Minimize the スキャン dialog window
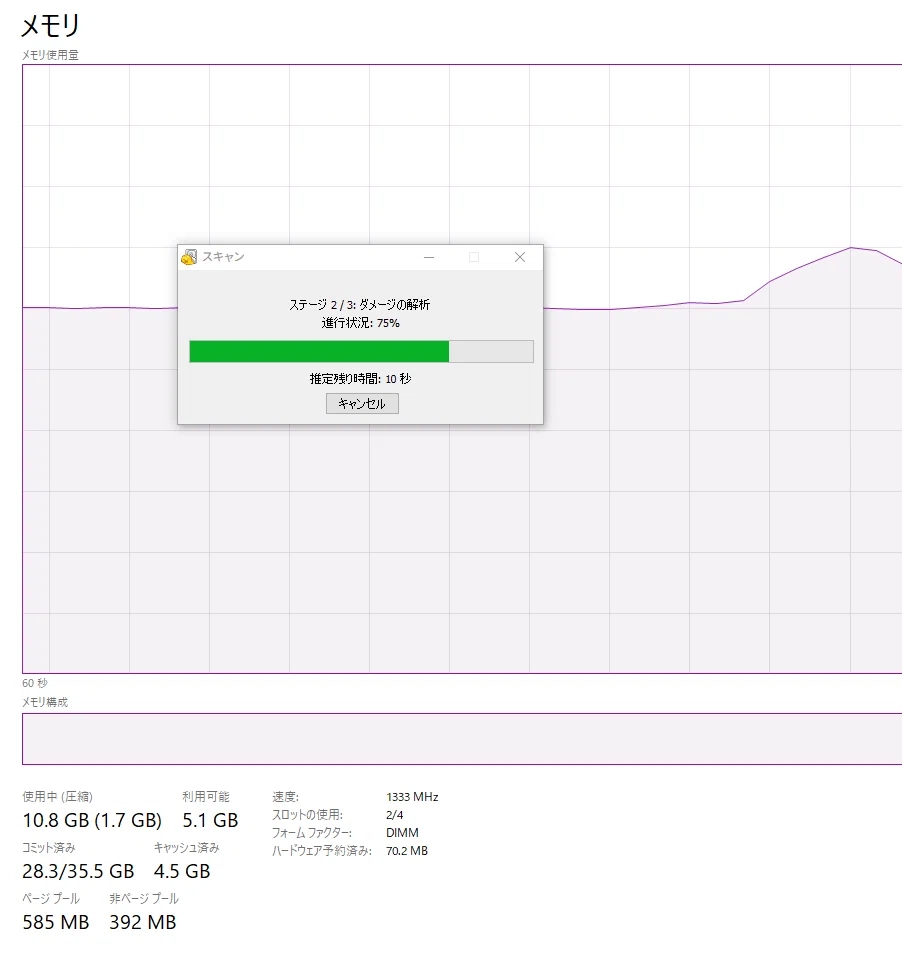This screenshot has height=965, width=902. 429,257
